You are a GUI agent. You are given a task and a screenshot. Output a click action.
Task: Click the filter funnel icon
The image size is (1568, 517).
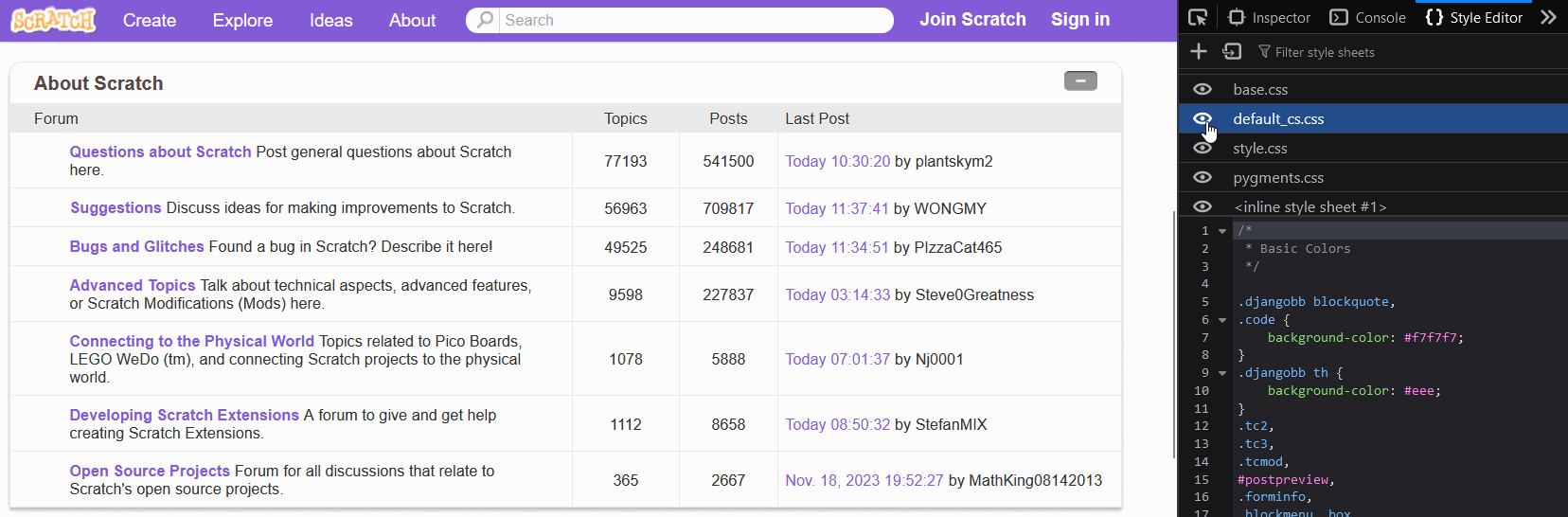1264,51
